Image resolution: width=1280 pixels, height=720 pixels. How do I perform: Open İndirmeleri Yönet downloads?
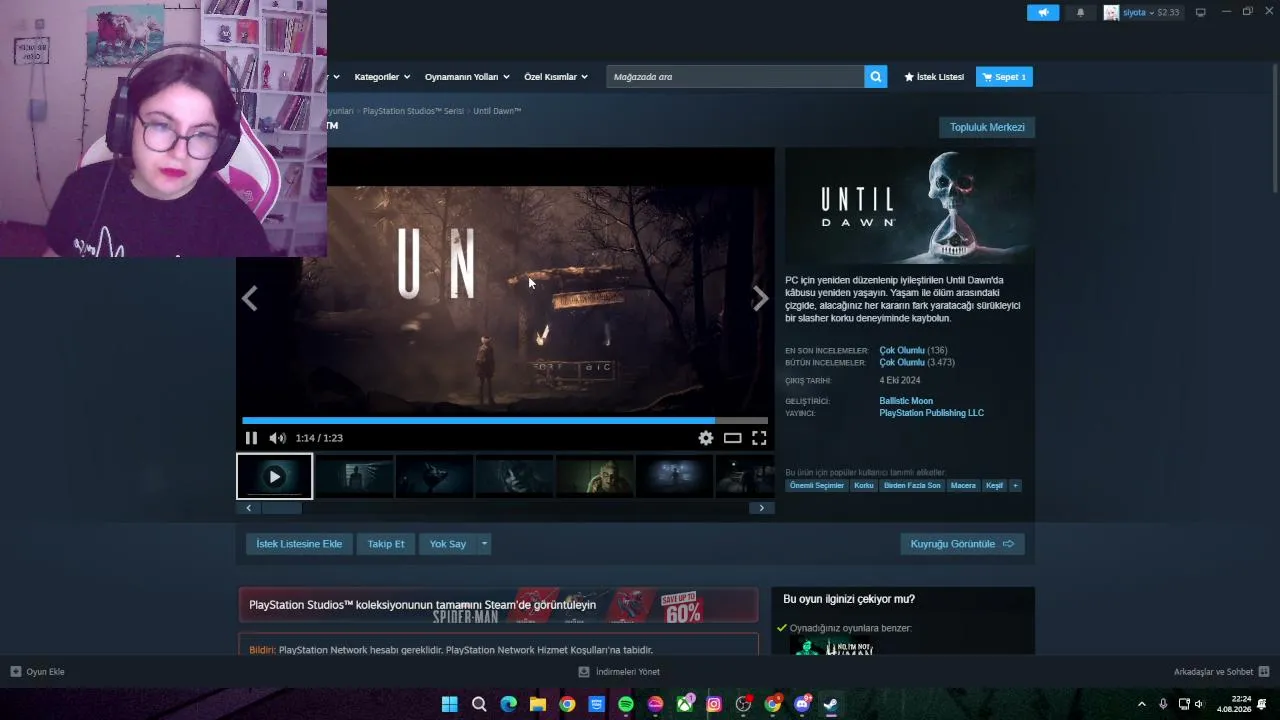point(620,672)
